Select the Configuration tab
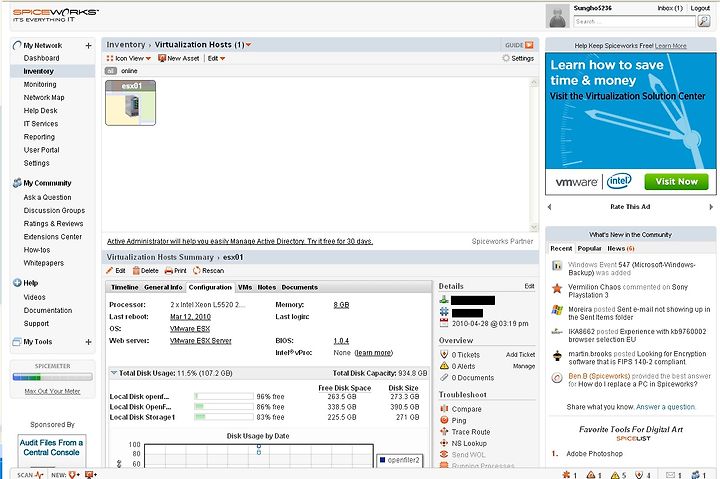 point(210,287)
